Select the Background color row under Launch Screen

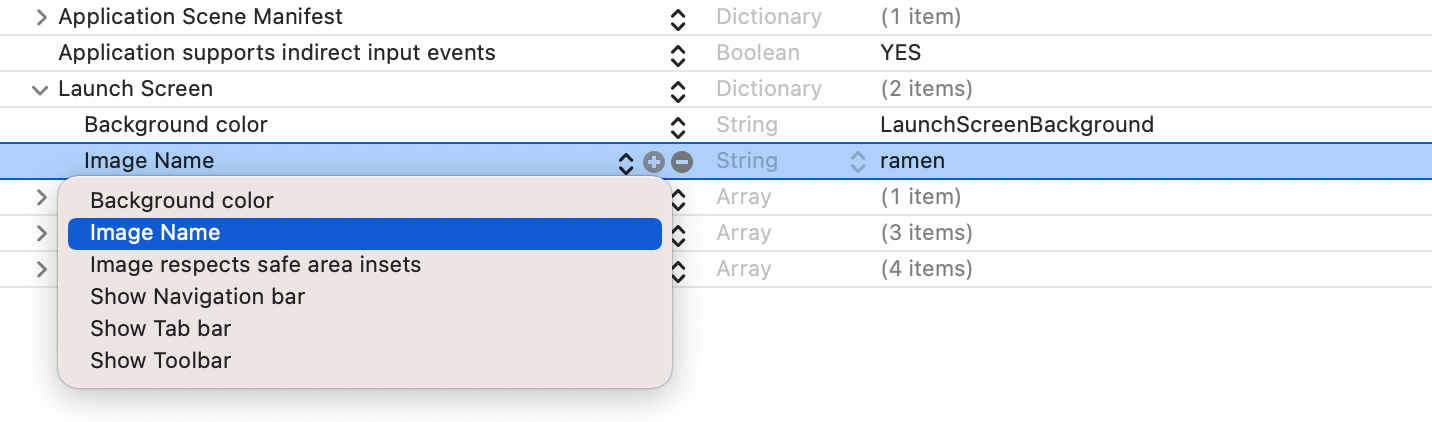(176, 125)
